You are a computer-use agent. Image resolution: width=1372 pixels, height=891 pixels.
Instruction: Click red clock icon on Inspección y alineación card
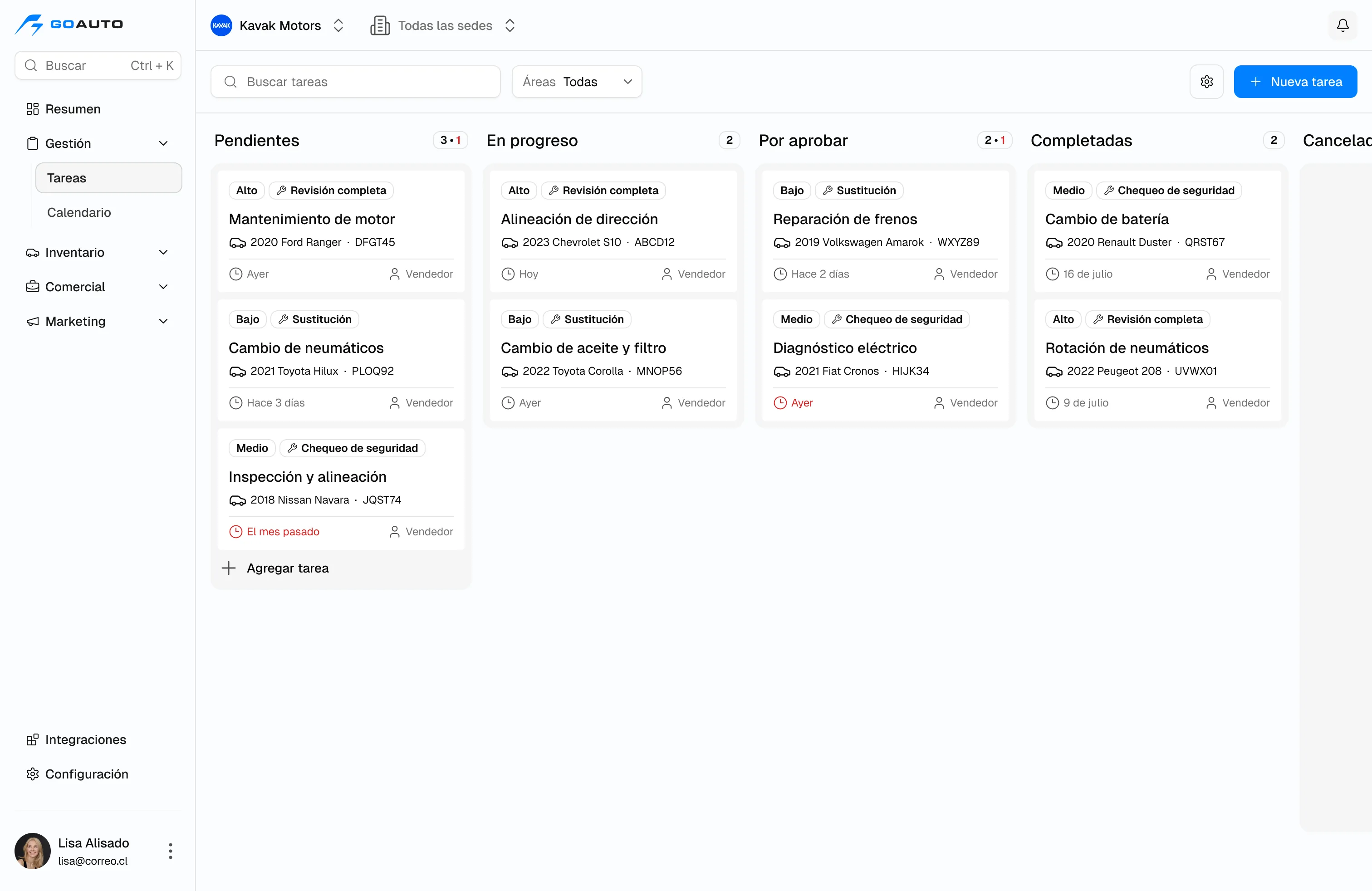236,531
